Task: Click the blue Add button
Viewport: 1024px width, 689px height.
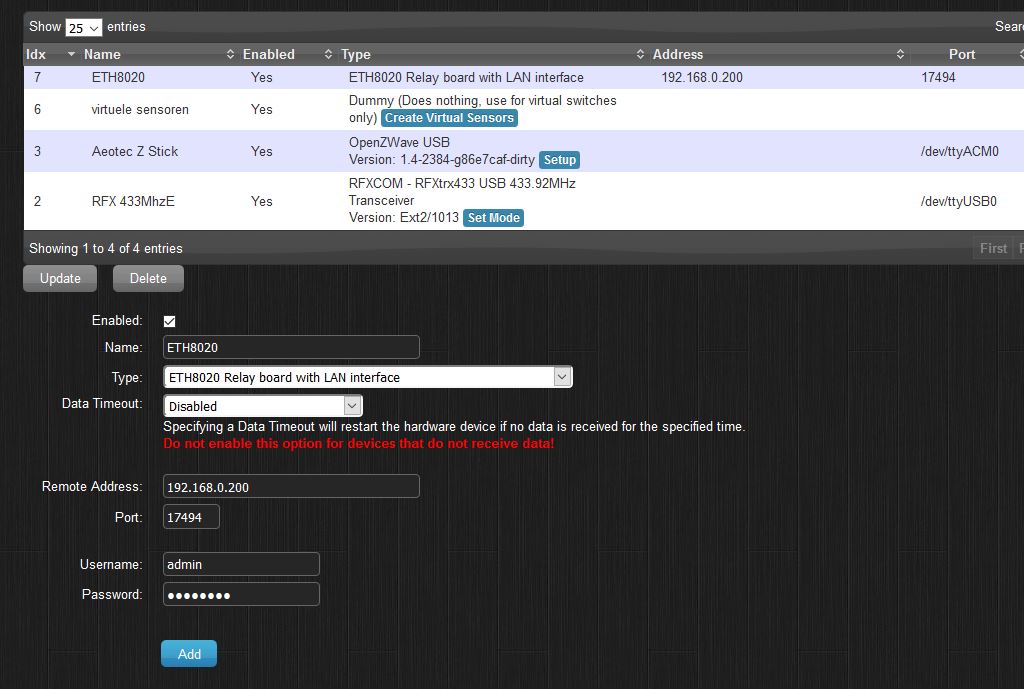Action: point(189,654)
